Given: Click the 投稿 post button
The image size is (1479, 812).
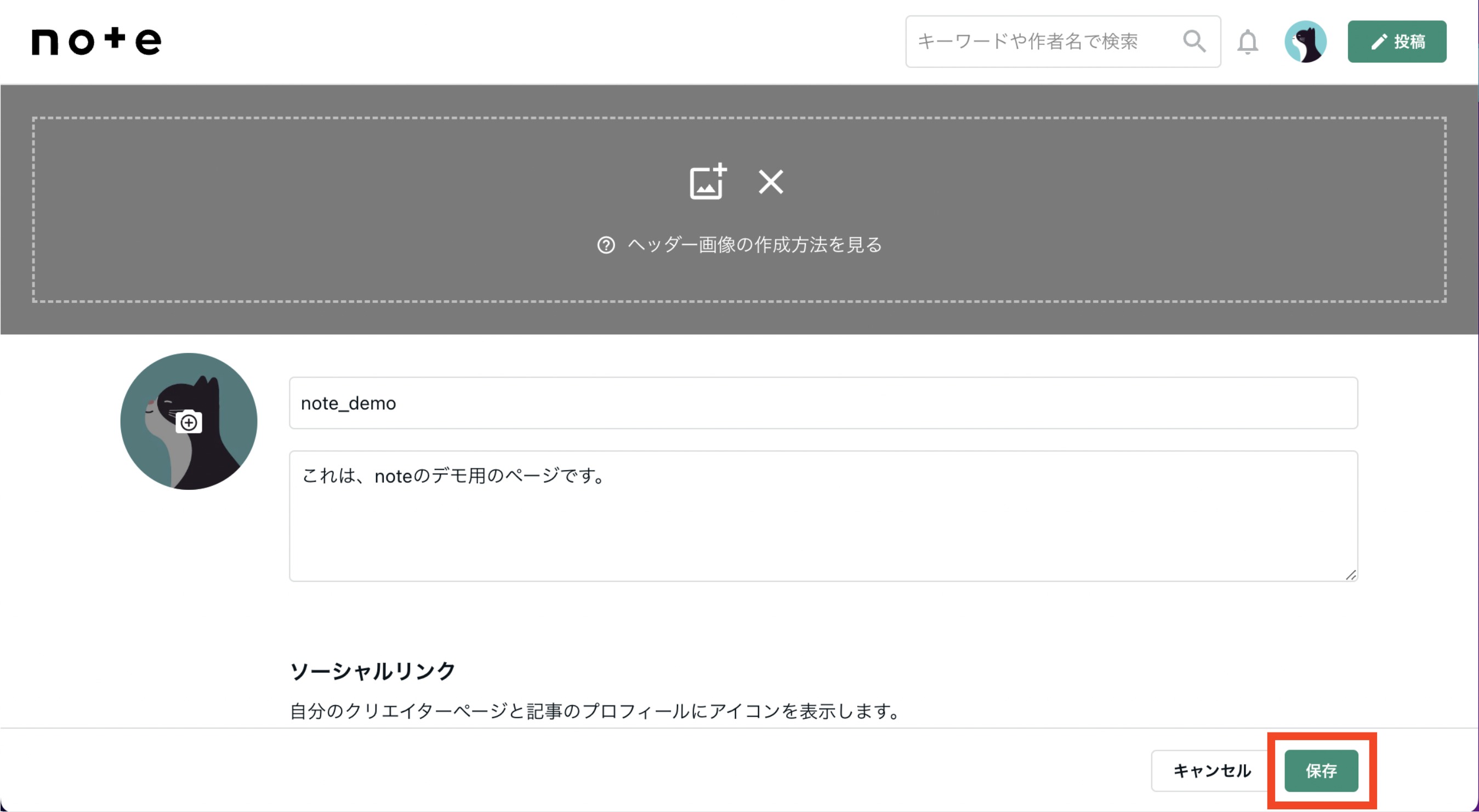Looking at the screenshot, I should [1397, 41].
